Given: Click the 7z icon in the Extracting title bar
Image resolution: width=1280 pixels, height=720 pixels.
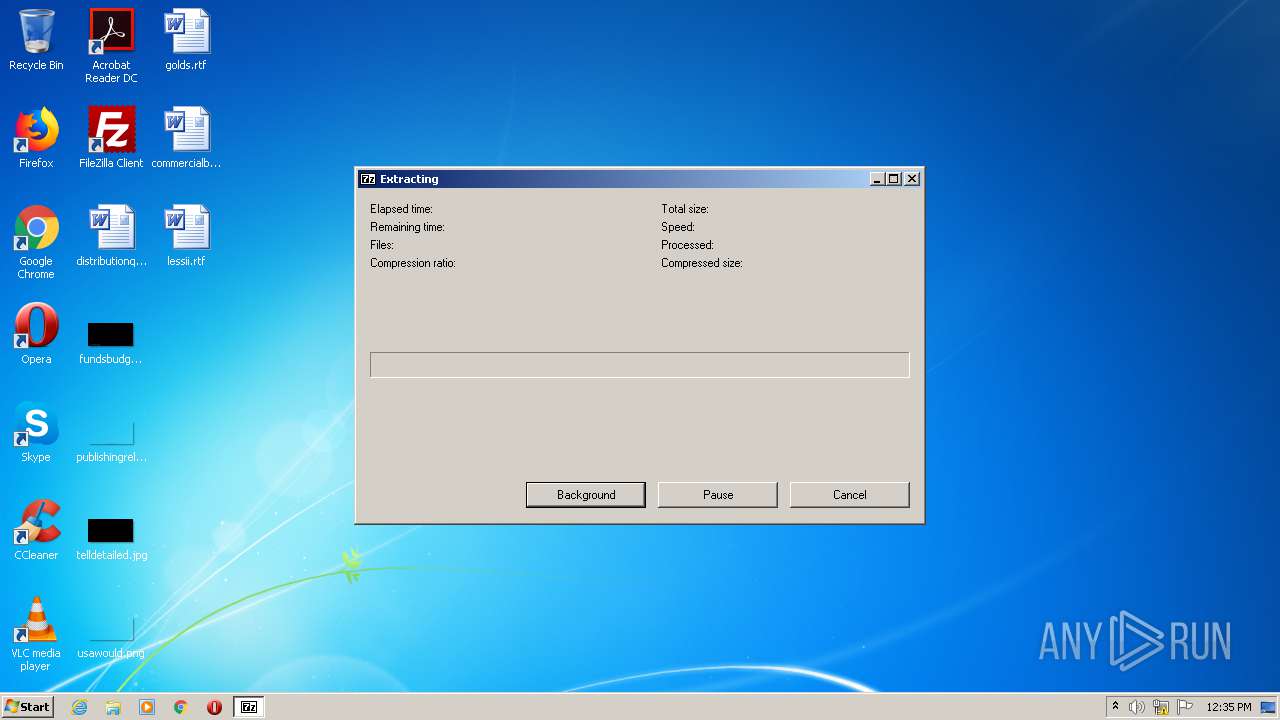Looking at the screenshot, I should click(x=368, y=179).
